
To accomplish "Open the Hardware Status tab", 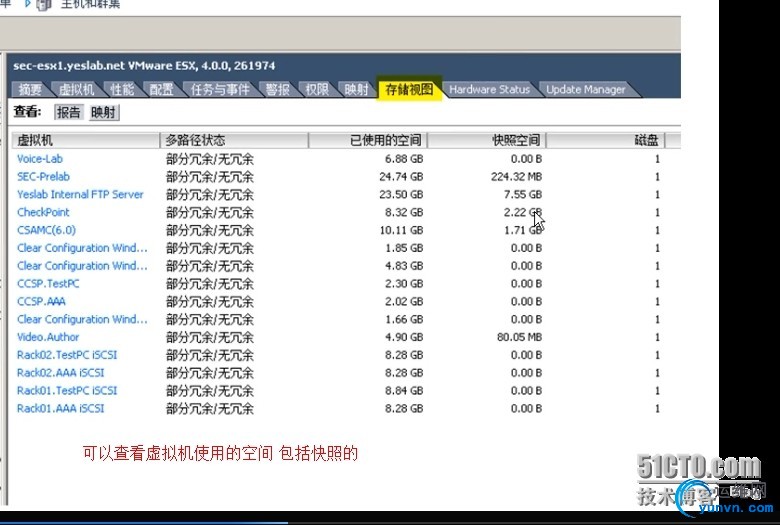I will tap(489, 90).
